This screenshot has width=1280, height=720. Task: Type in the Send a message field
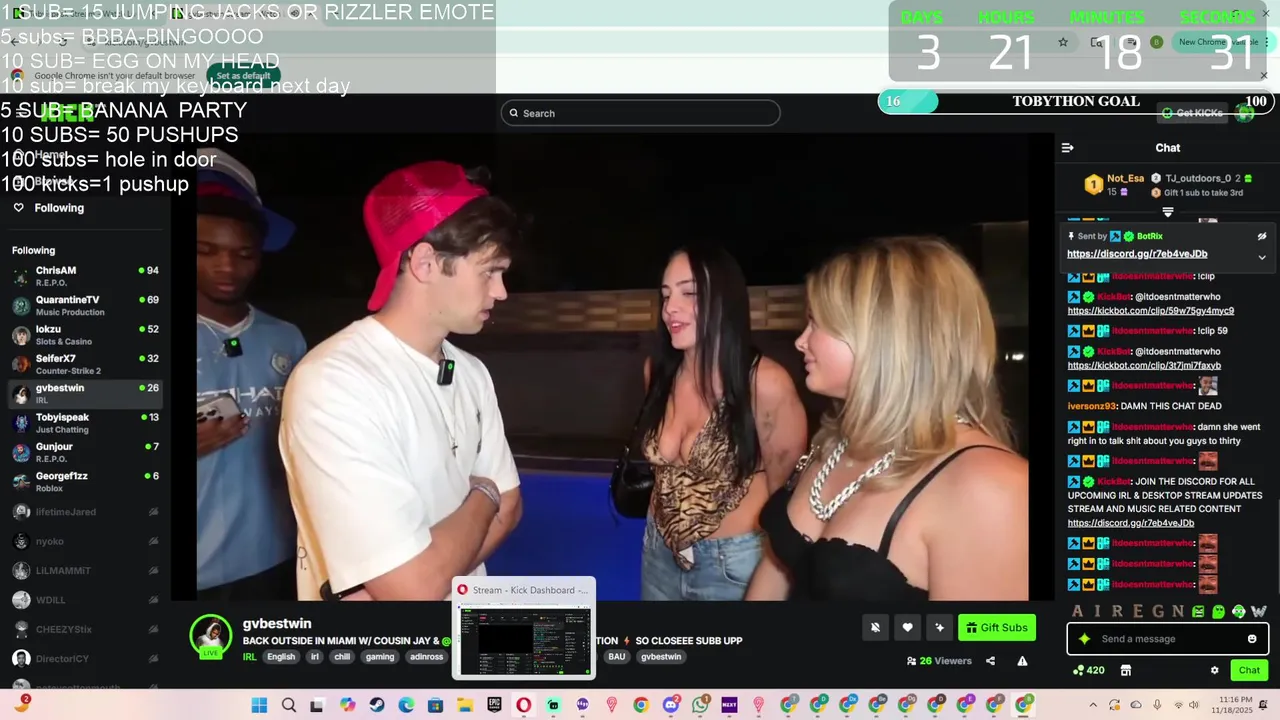tap(1168, 639)
